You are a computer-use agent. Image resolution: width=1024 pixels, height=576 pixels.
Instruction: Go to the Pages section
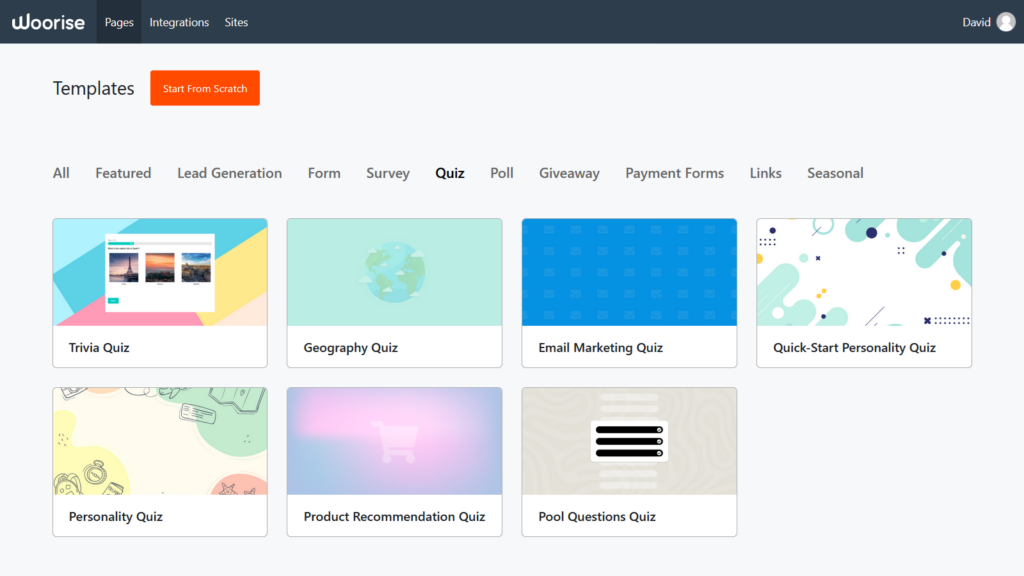[118, 21]
